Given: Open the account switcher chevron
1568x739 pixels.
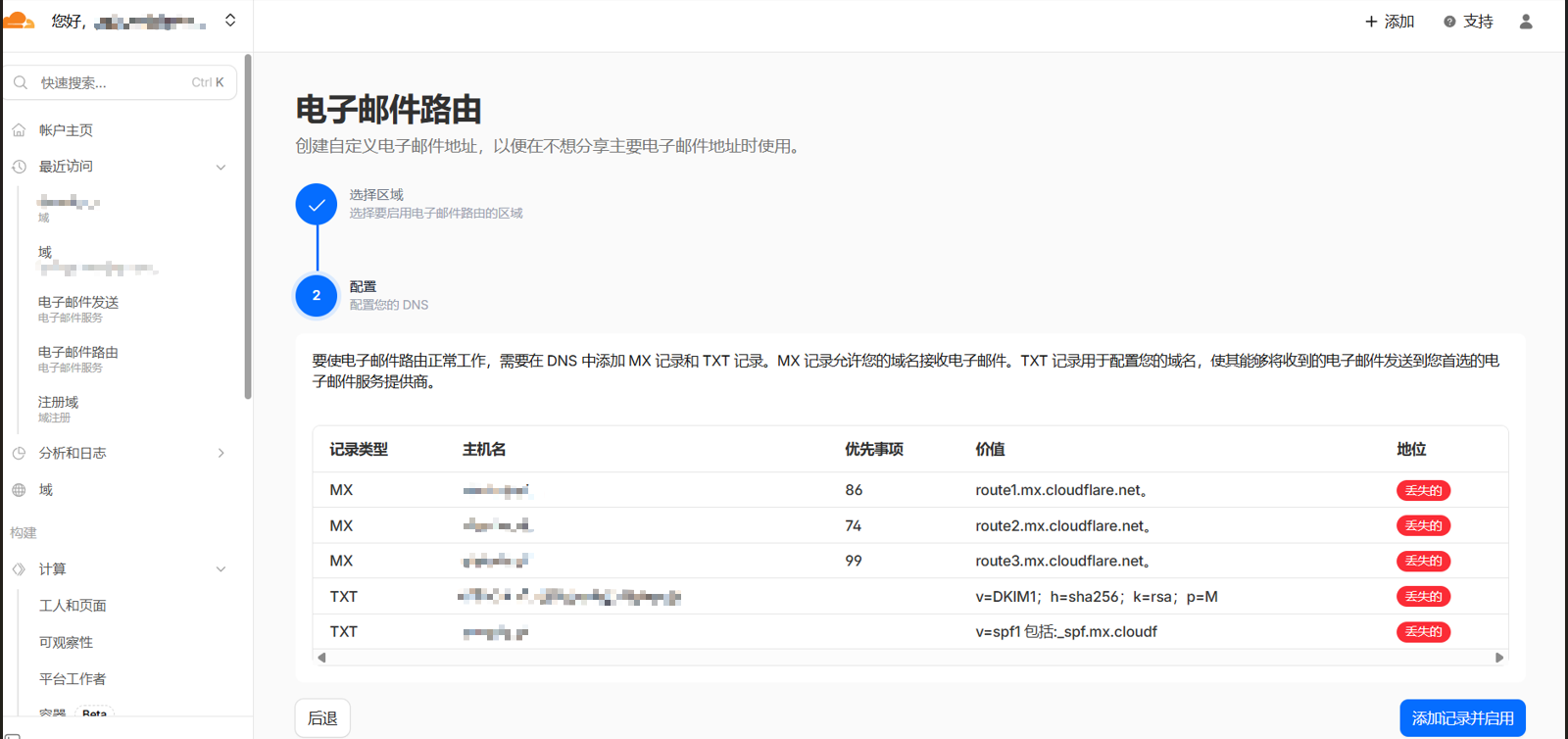Looking at the screenshot, I should click(230, 21).
